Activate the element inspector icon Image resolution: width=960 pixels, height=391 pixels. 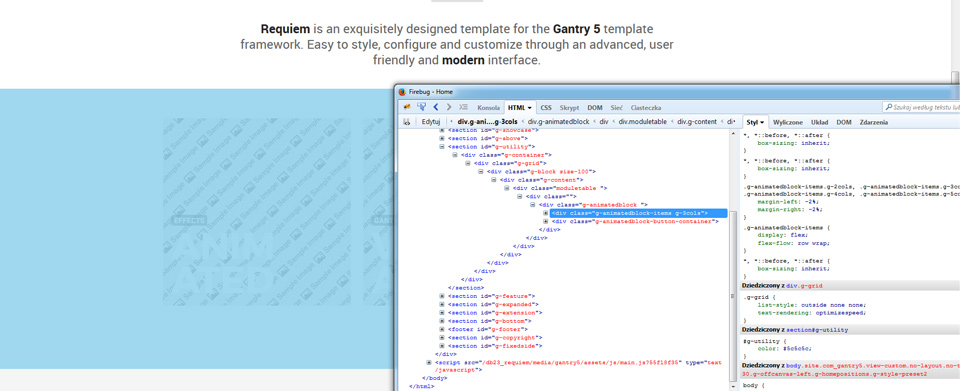click(x=422, y=107)
